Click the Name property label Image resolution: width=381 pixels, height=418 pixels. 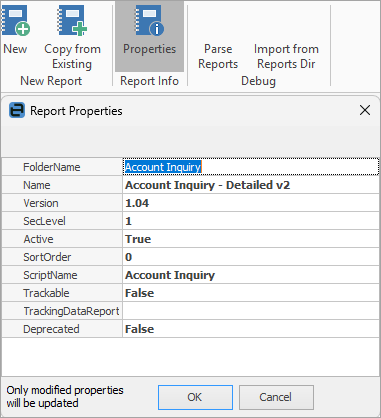(x=37, y=185)
